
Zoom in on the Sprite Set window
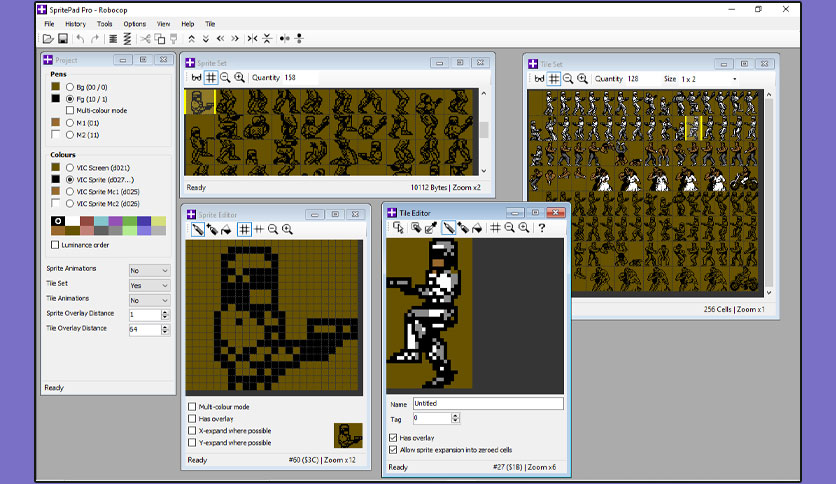(240, 78)
